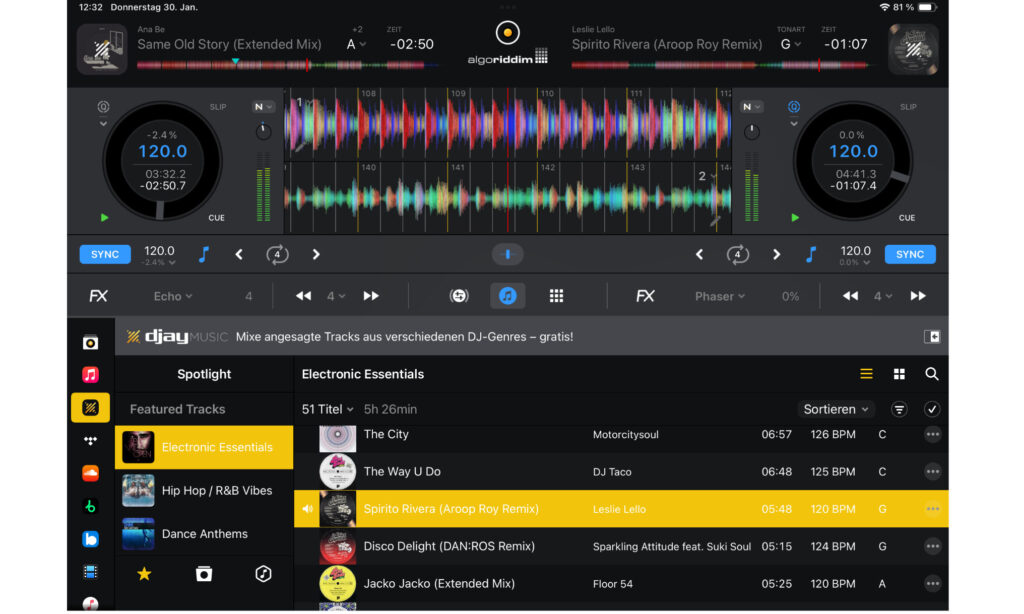This screenshot has height=614, width=1024.
Task: Click left deck track overview waveform
Action: (287, 65)
